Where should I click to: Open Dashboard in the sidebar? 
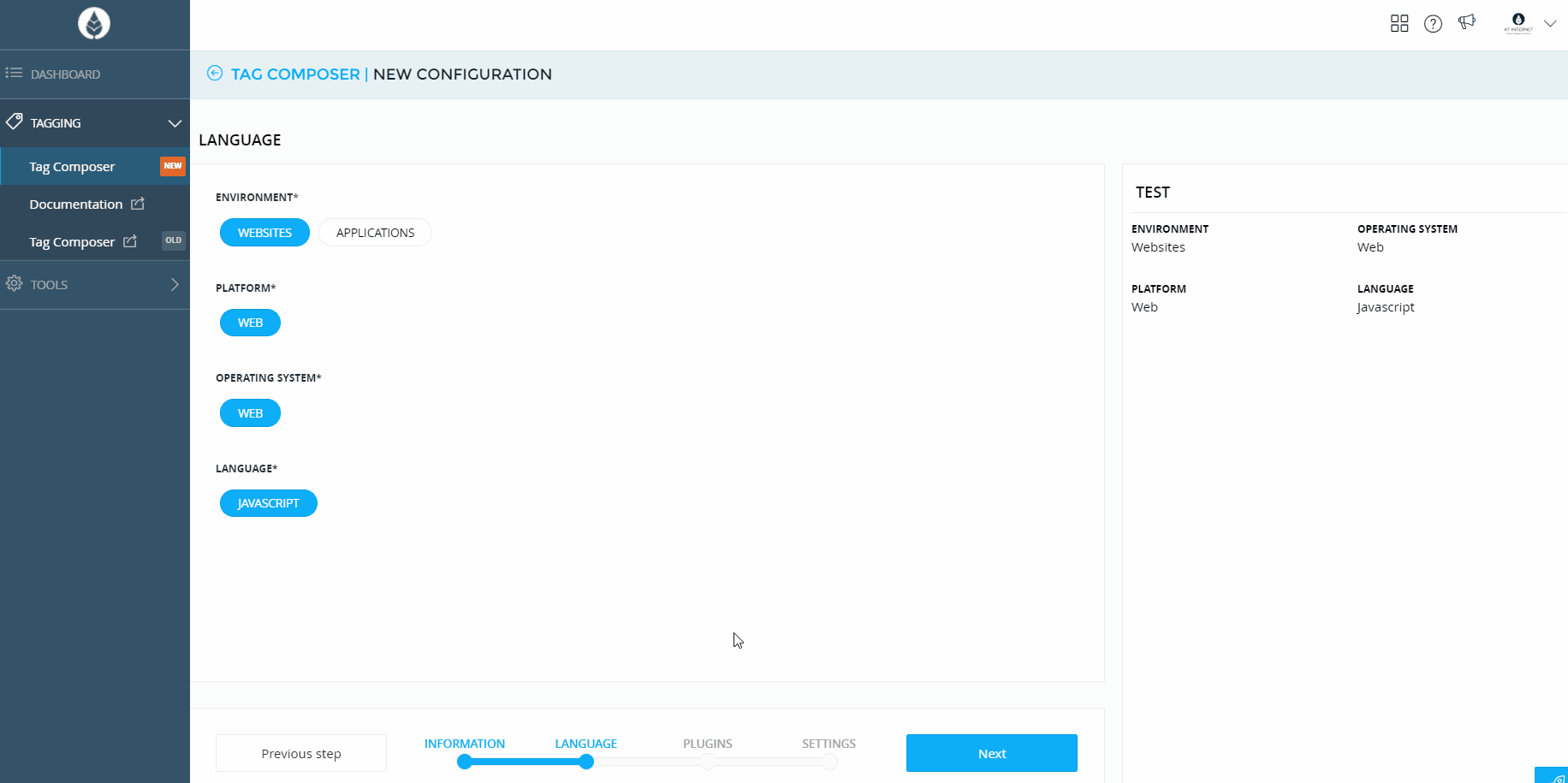pos(65,74)
